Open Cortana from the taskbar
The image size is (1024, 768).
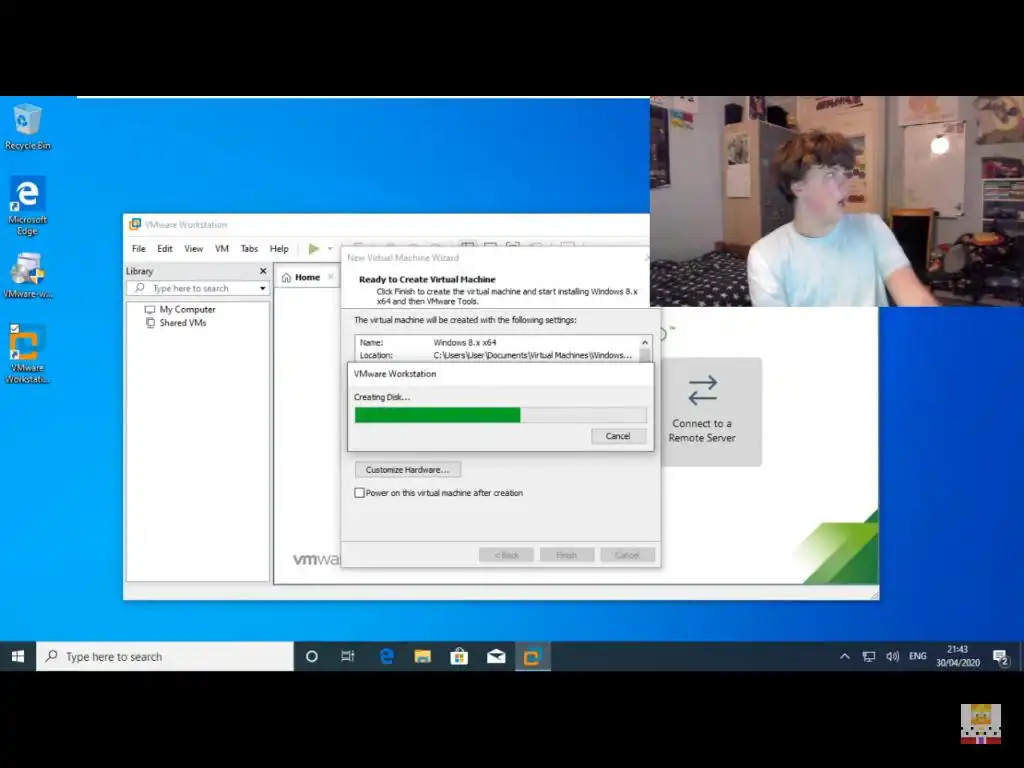click(x=312, y=656)
